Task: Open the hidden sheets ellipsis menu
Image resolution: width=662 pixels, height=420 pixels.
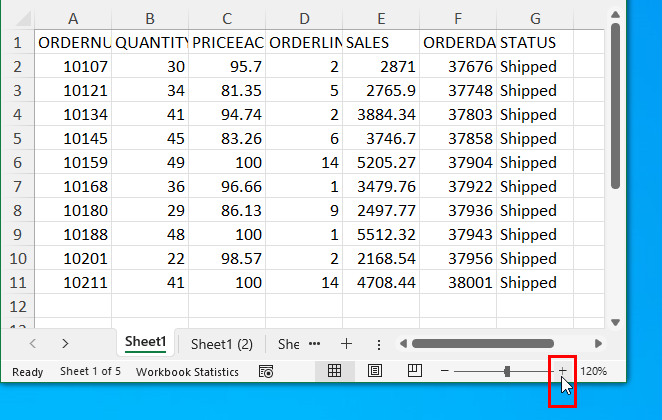Action: coord(315,344)
